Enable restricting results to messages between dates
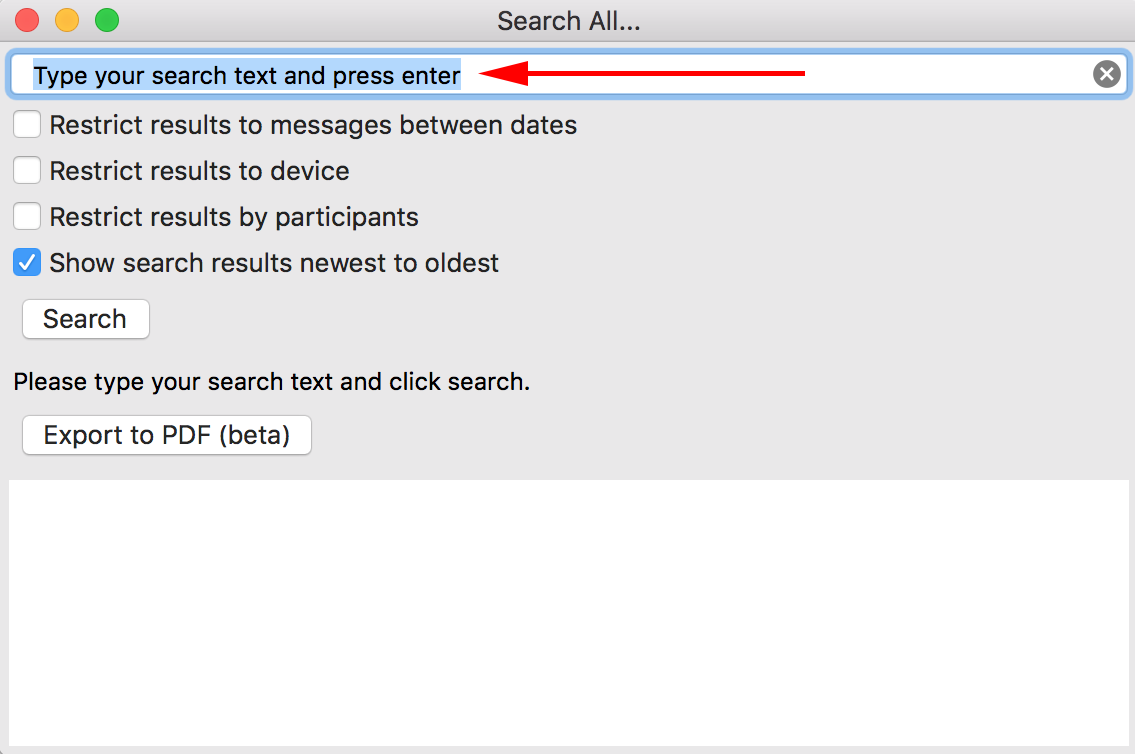Viewport: 1135px width, 754px height. [x=26, y=124]
